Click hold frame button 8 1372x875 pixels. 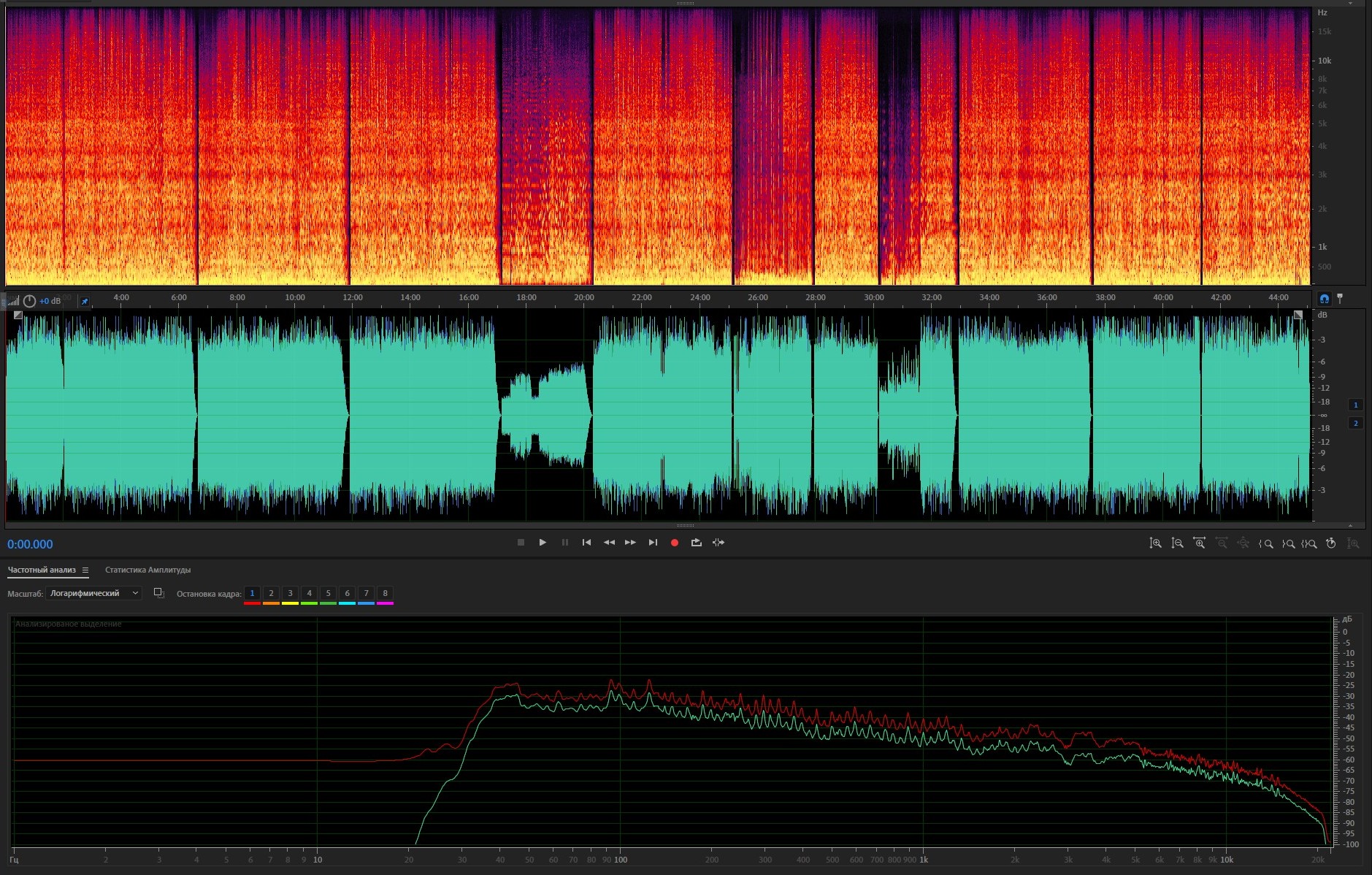coord(385,594)
